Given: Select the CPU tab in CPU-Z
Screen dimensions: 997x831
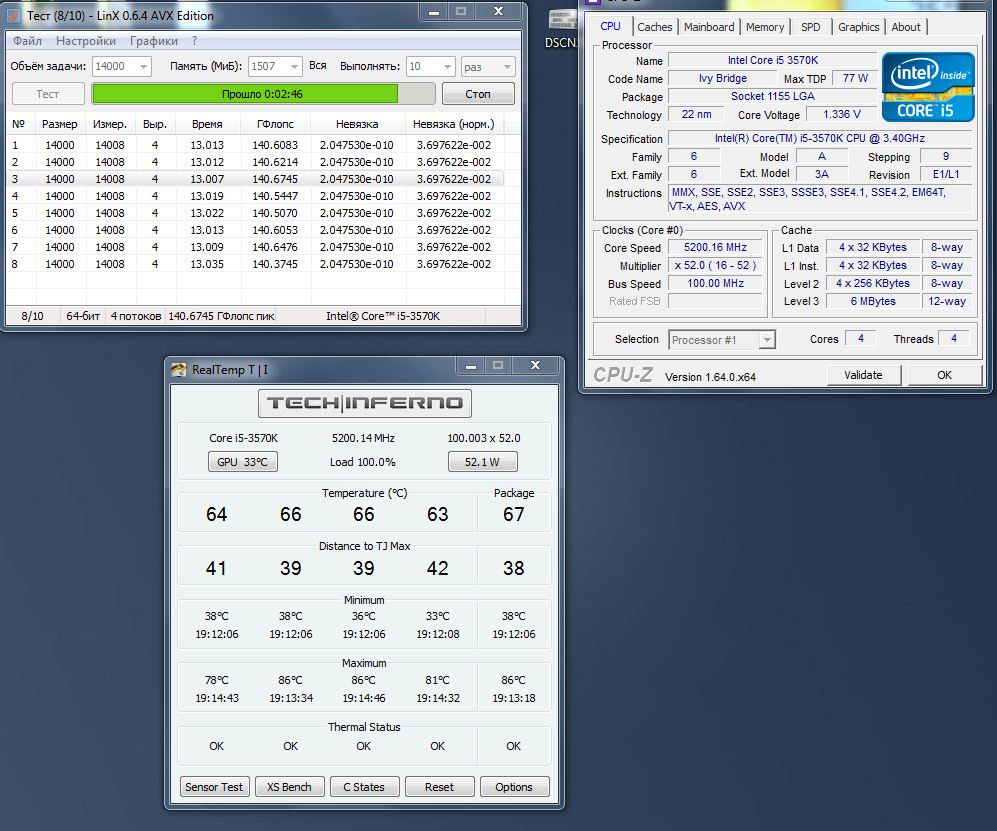Looking at the screenshot, I should [610, 26].
